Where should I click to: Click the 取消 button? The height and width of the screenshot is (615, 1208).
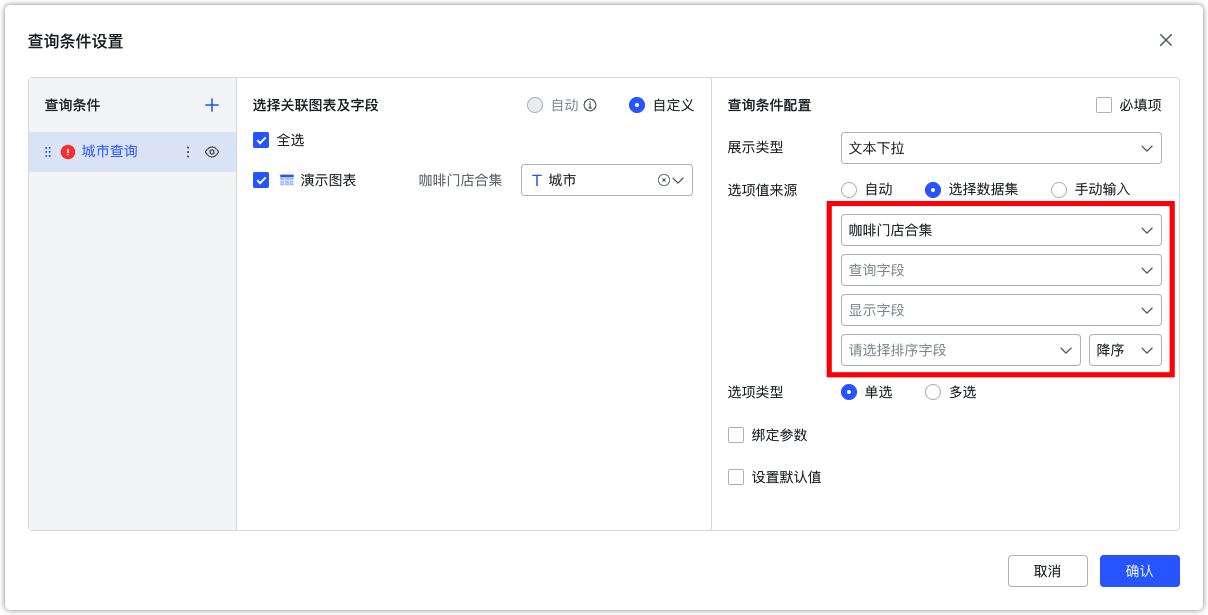[x=1047, y=571]
